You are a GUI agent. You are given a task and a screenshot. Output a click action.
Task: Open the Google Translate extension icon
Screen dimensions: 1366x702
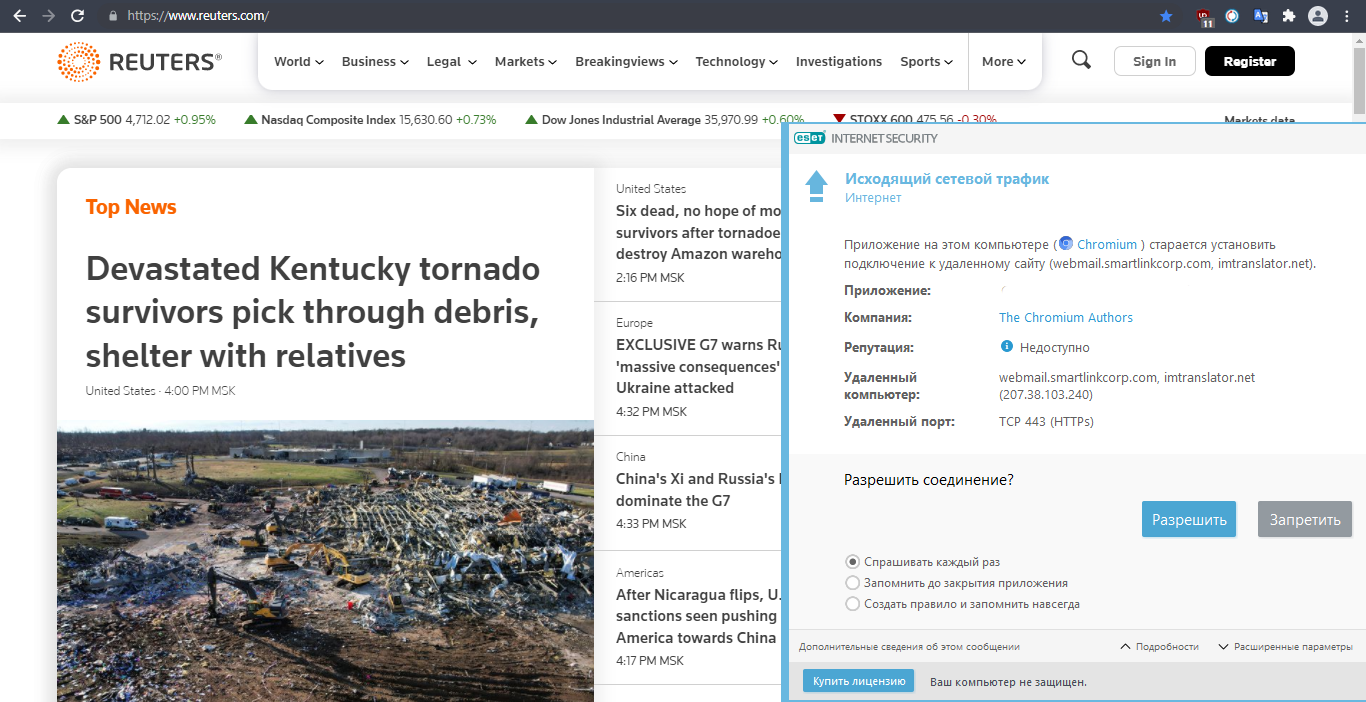(1260, 16)
